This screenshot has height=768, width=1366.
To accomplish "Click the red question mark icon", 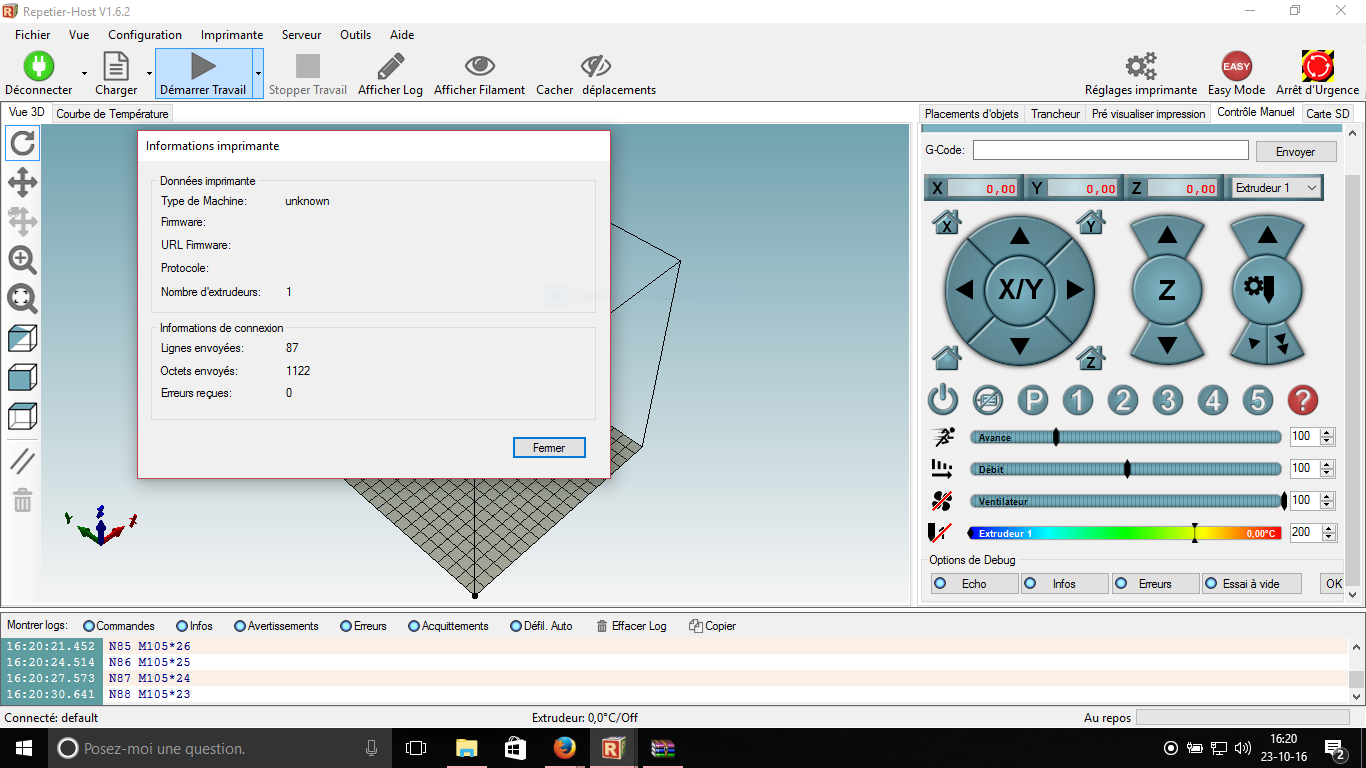I will tap(1302, 400).
